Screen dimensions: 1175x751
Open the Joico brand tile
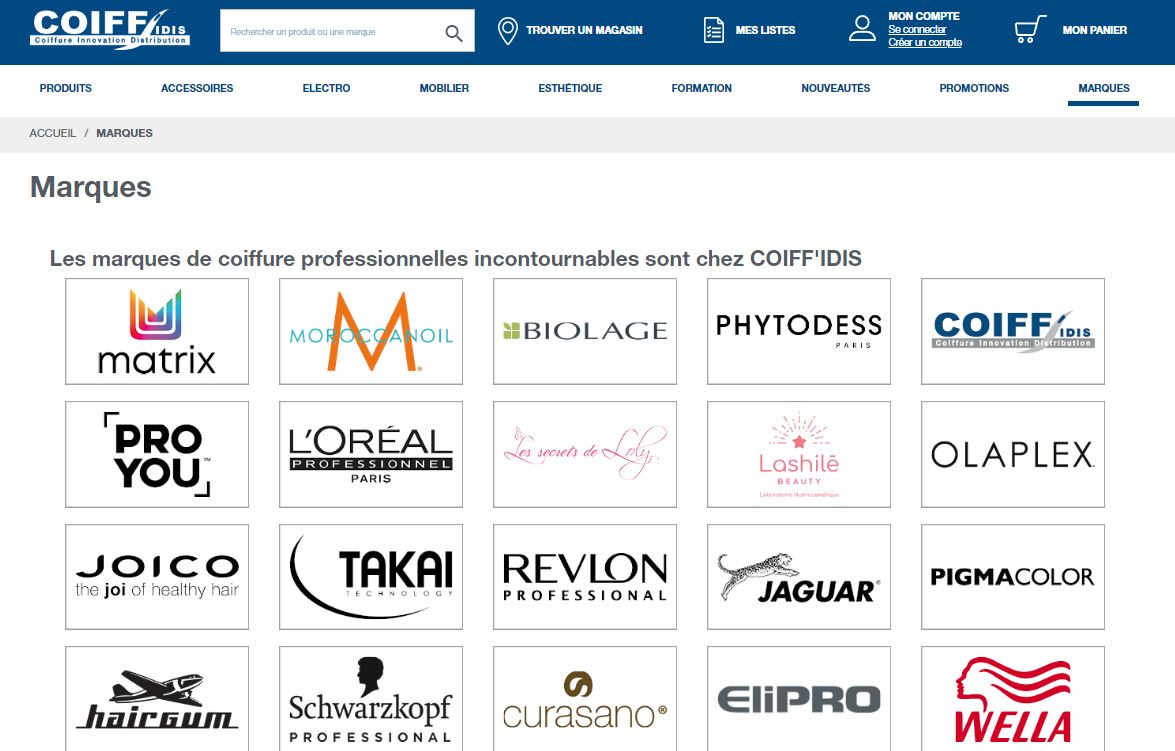pyautogui.click(x=157, y=577)
